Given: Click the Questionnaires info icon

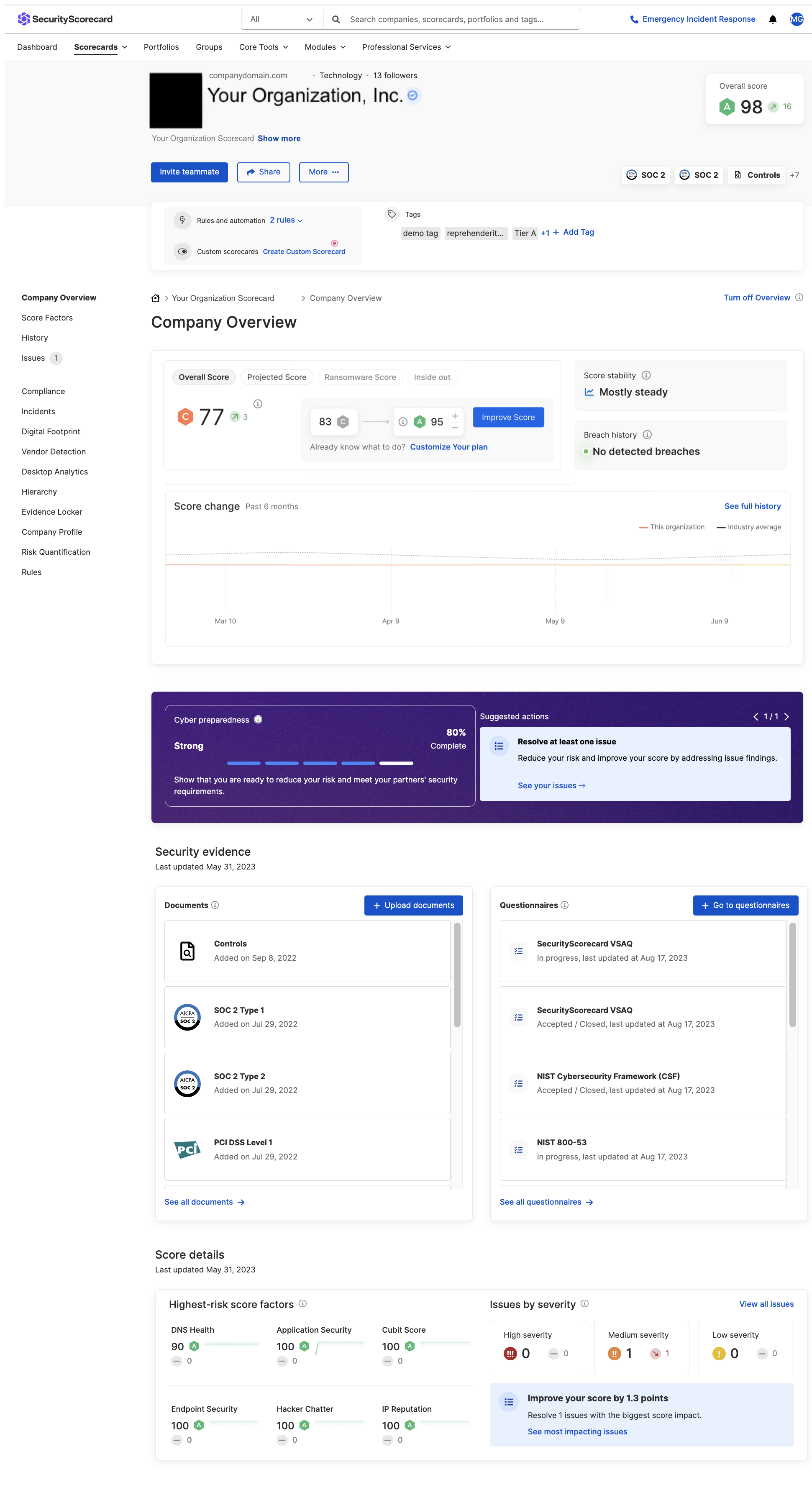Looking at the screenshot, I should tap(565, 905).
